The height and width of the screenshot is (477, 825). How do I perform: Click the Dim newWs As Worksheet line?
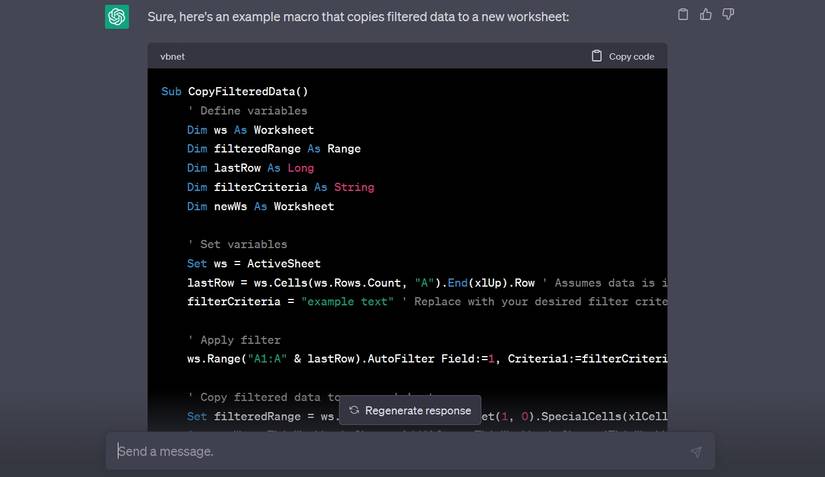260,206
